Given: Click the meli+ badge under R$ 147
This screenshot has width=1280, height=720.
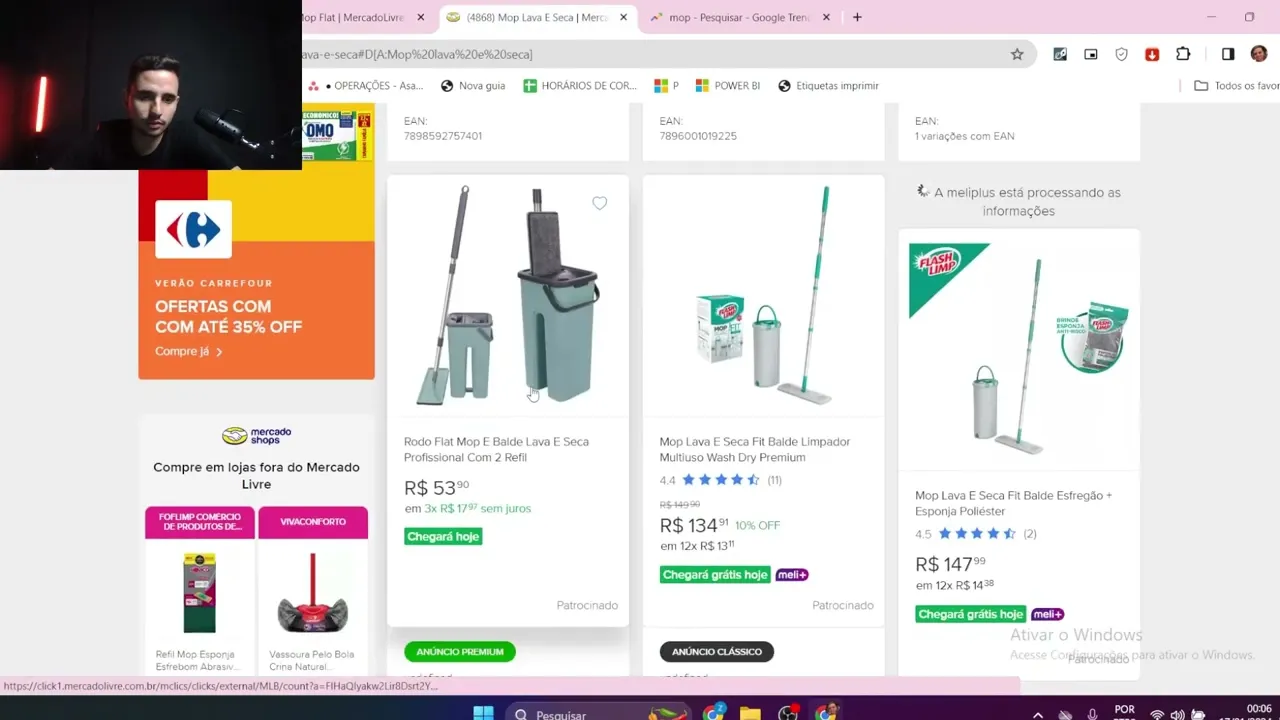Looking at the screenshot, I should click(x=1047, y=614).
